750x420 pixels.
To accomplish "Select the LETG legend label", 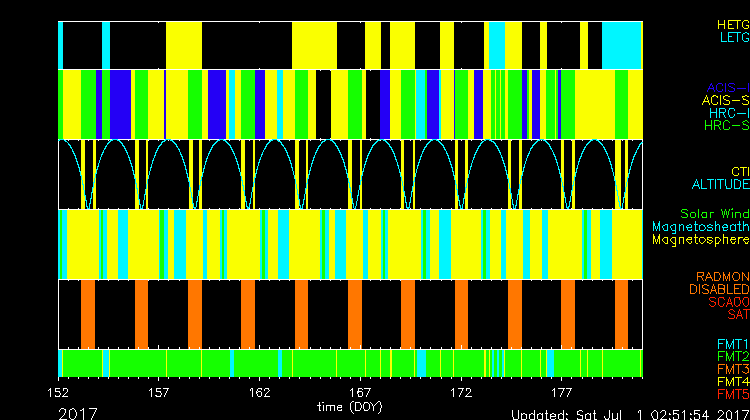I will tap(733, 38).
